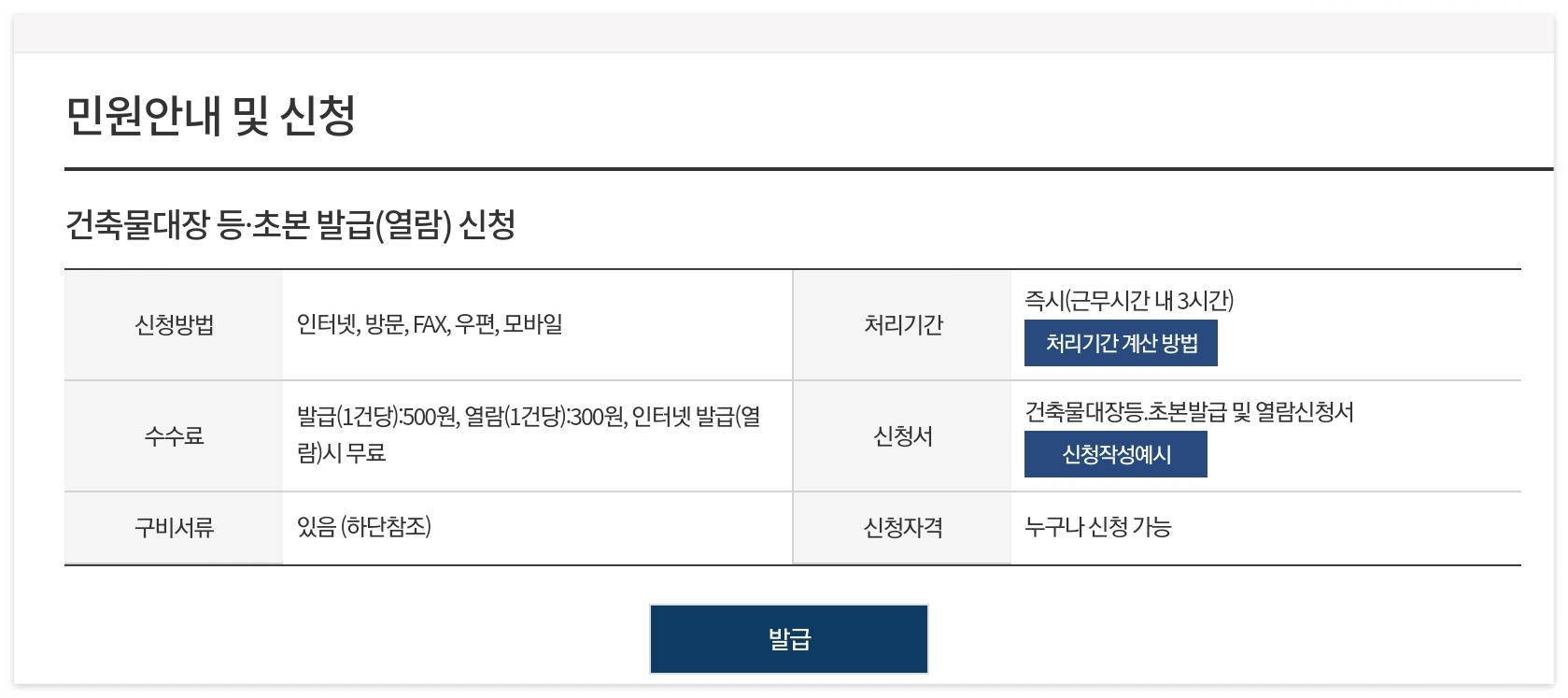Click the 발급 button to issue document

(787, 637)
